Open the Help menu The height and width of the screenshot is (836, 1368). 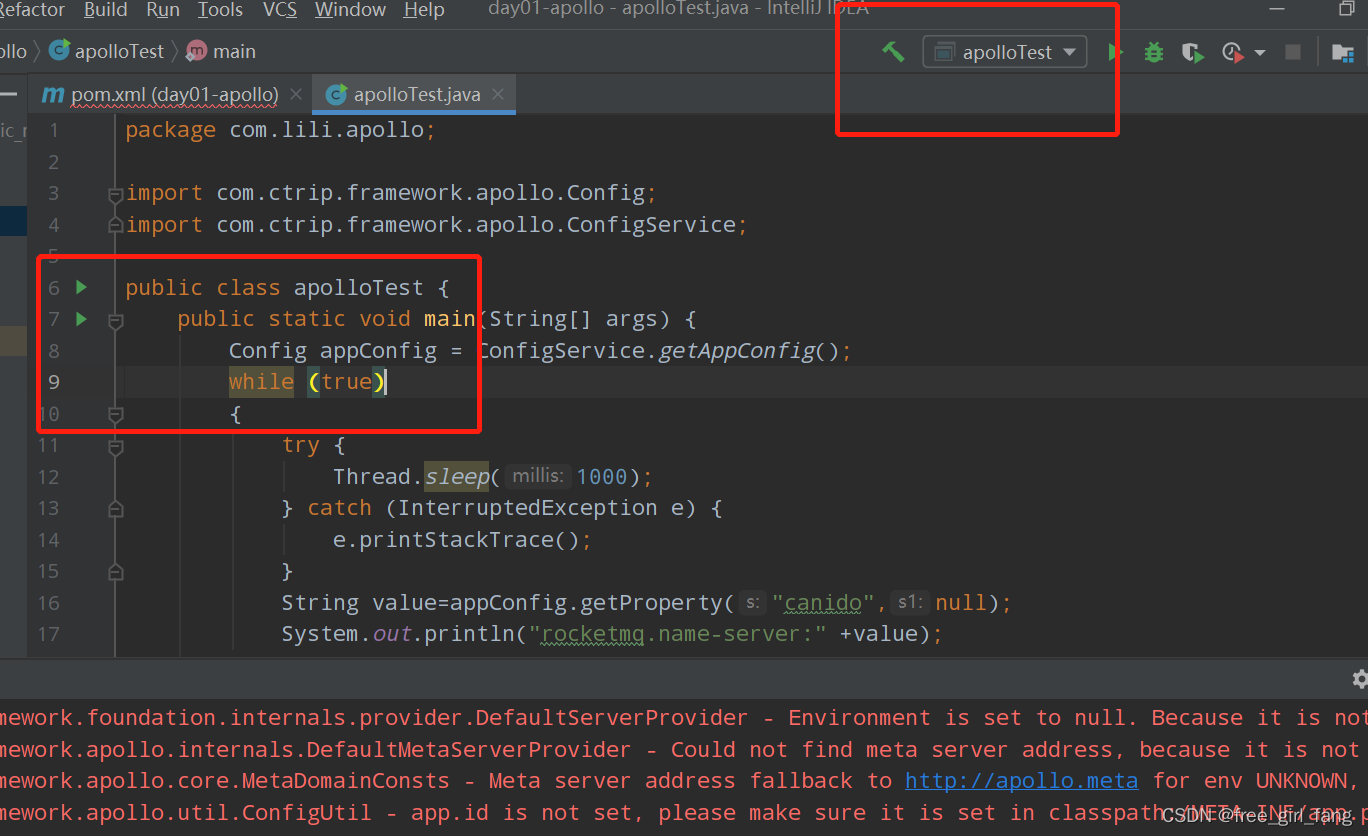(424, 10)
